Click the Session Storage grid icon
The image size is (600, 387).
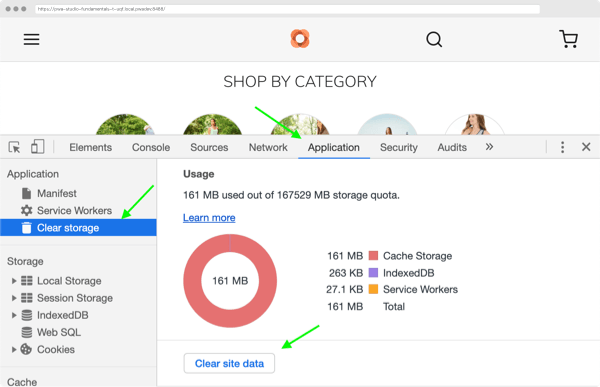(26, 298)
